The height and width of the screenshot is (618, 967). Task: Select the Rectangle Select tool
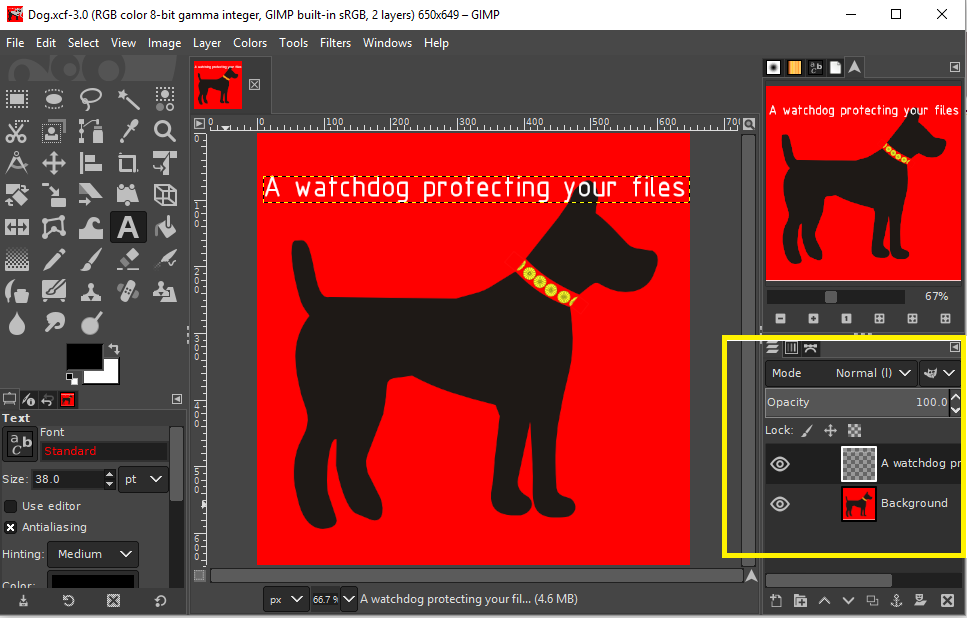[15, 98]
